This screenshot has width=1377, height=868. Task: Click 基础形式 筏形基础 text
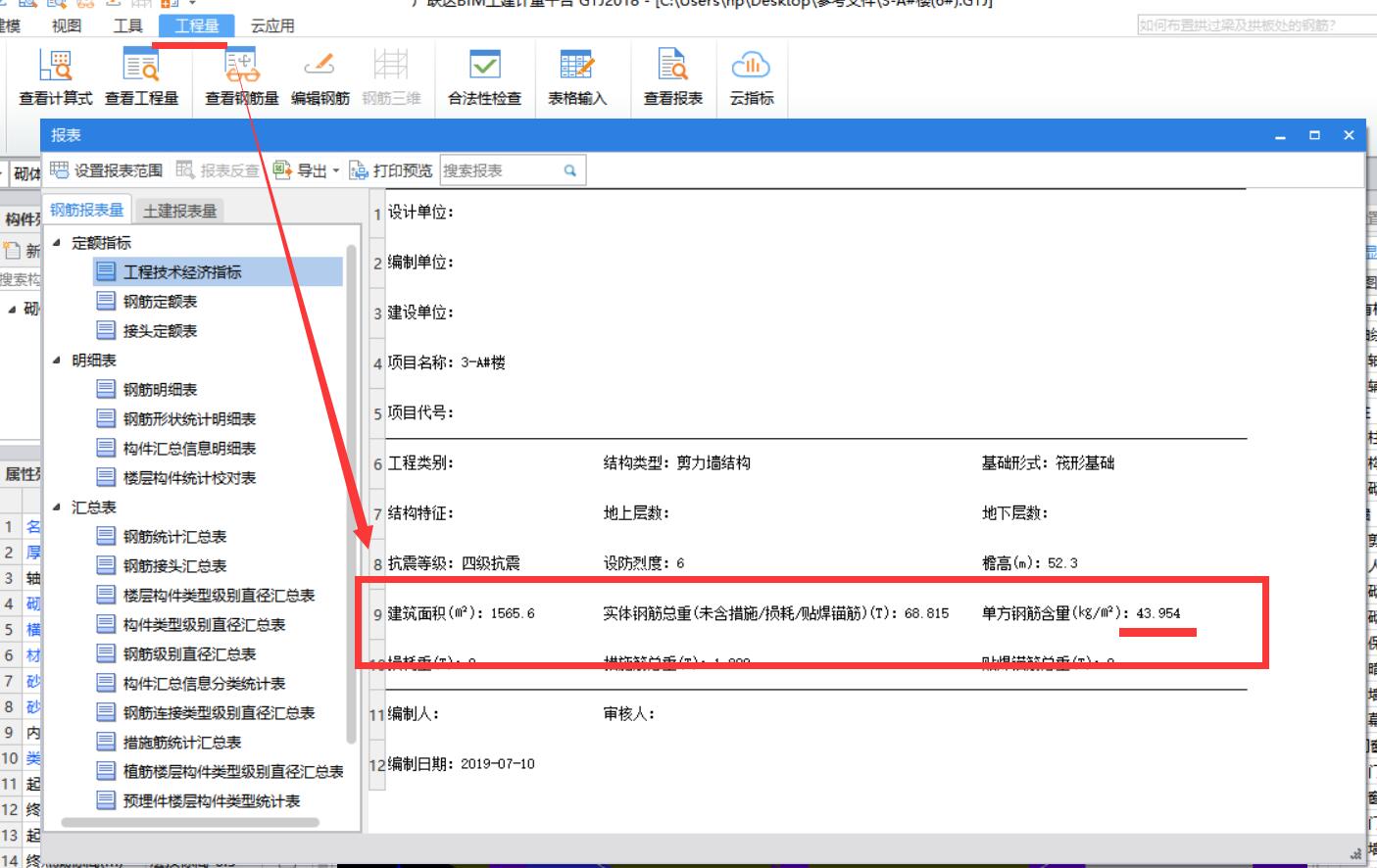pos(1048,462)
